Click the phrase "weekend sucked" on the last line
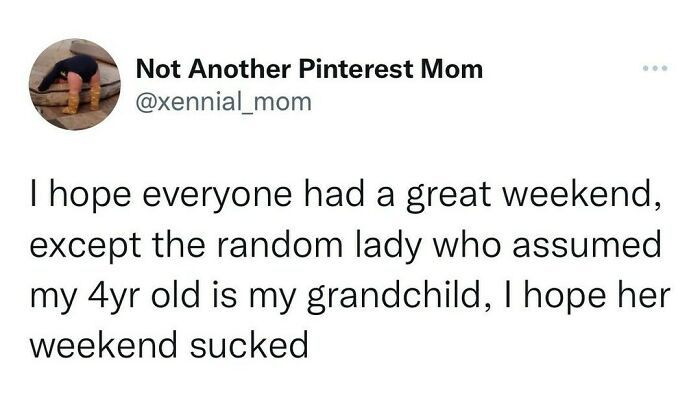 coord(166,346)
